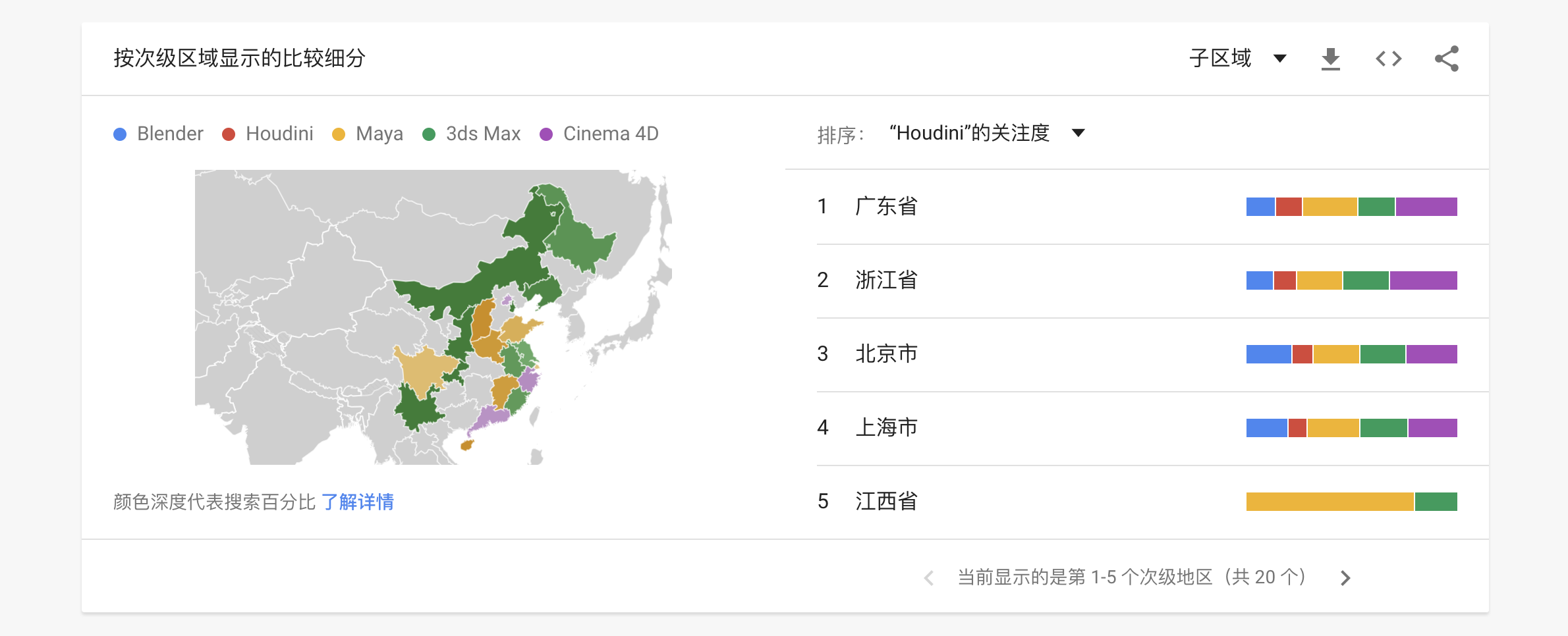Click the Cinema 4D legend label
Image resolution: width=1568 pixels, height=636 pixels.
[611, 134]
